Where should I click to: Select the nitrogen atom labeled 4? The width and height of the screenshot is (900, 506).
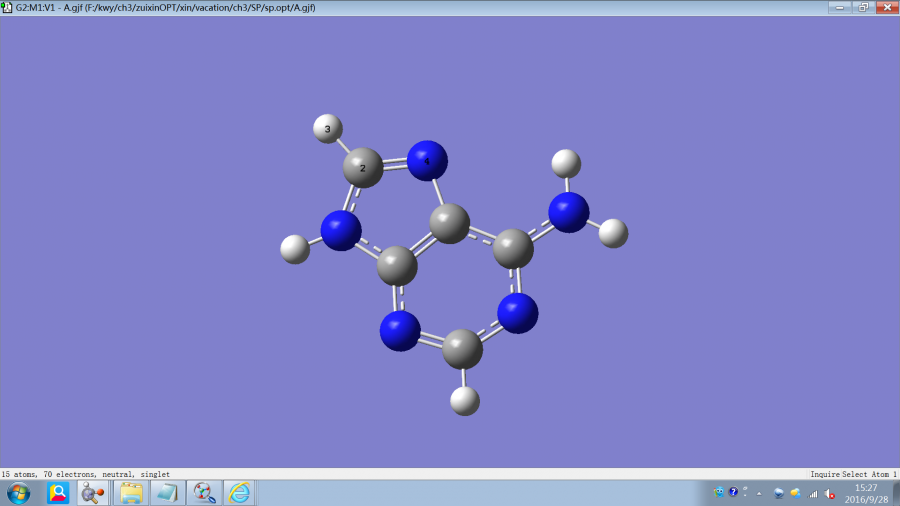427,161
